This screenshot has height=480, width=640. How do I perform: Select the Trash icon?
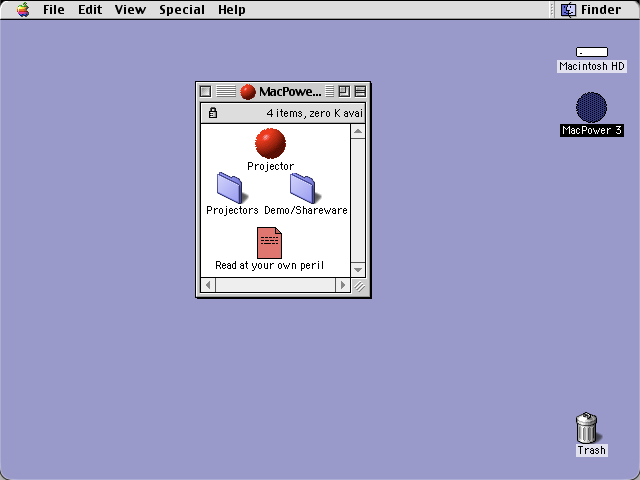click(x=587, y=427)
